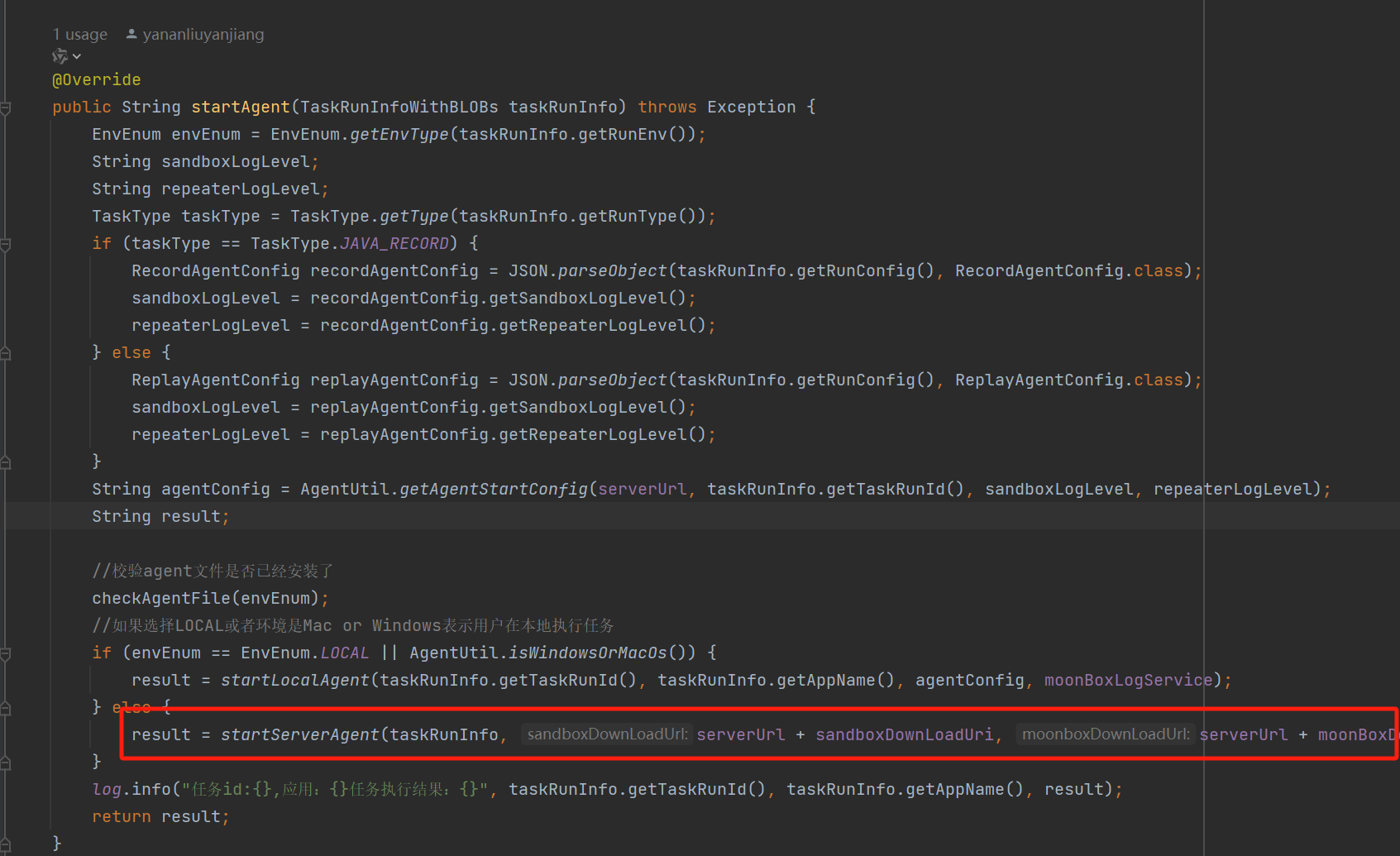Click the sandboxDownLoadUri variable
The image size is (1400, 856).
coord(905,735)
